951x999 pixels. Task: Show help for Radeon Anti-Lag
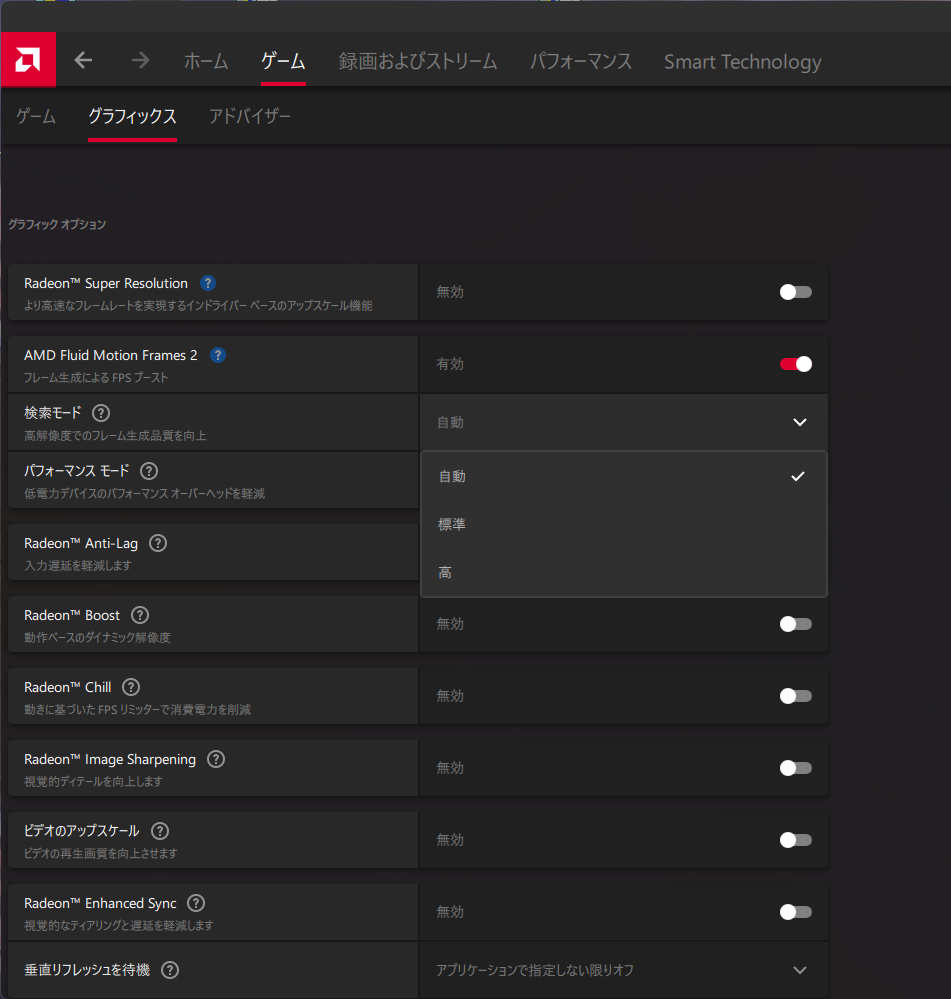[158, 543]
